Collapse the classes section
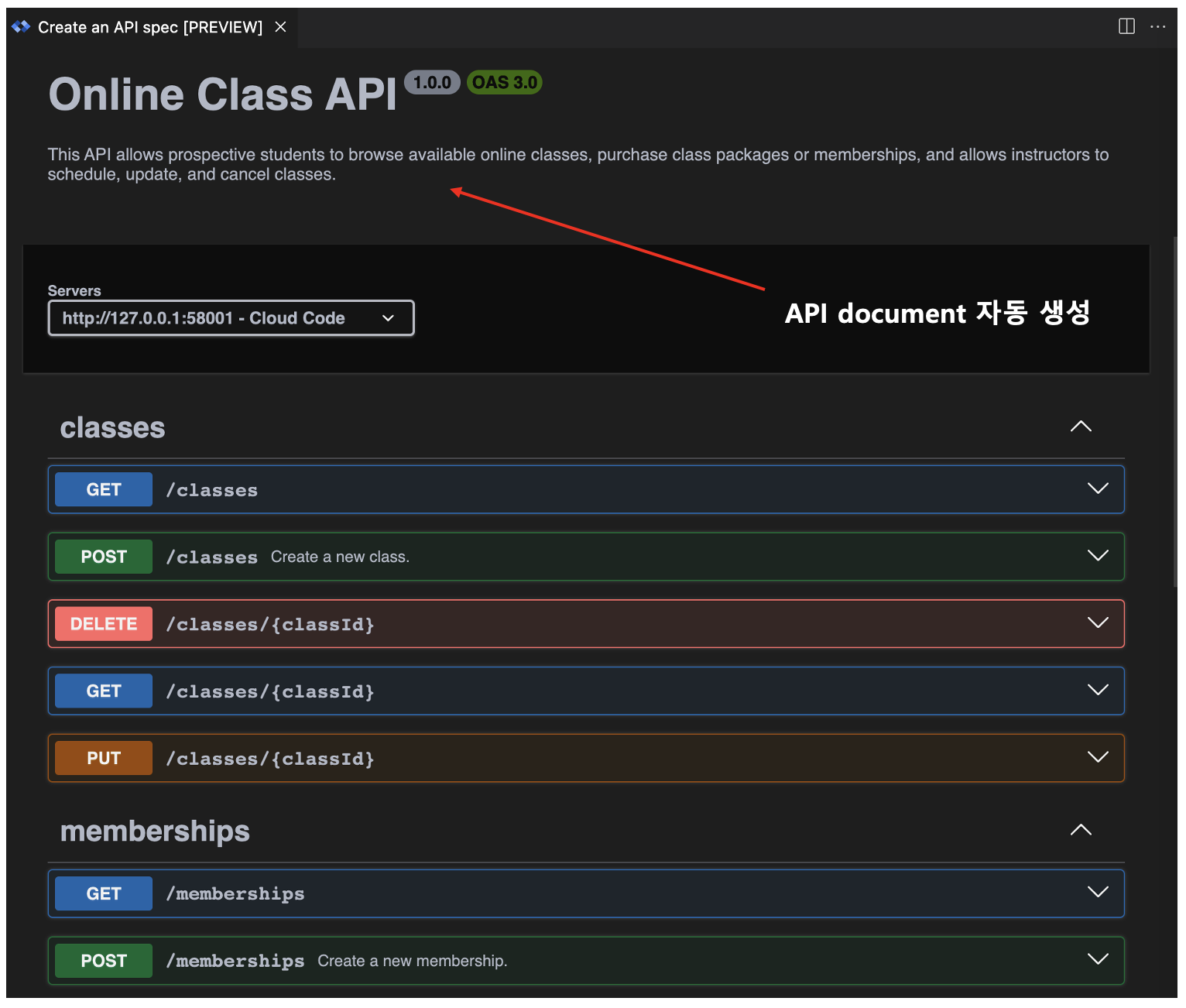The width and height of the screenshot is (1186, 1008). [1081, 427]
